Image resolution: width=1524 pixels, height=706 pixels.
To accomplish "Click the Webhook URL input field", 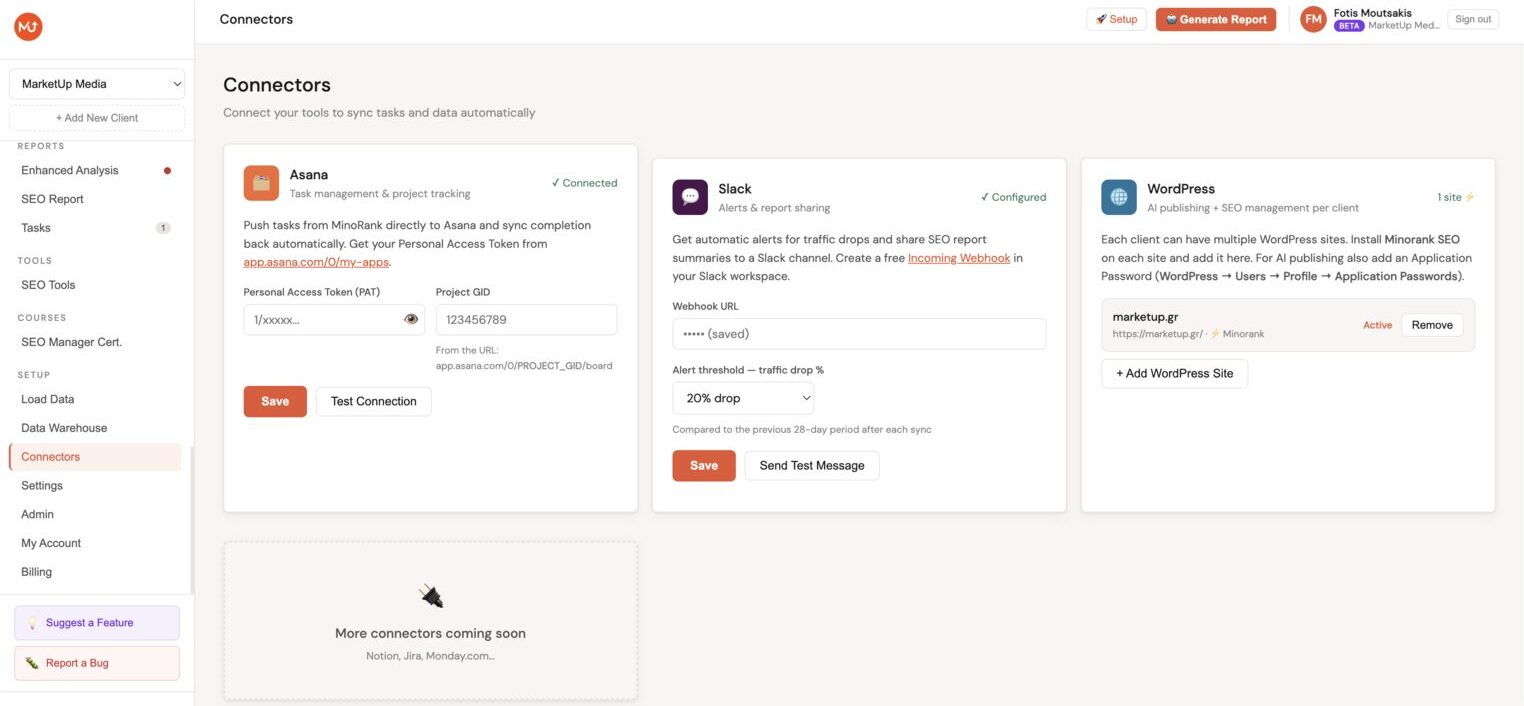I will 859,334.
